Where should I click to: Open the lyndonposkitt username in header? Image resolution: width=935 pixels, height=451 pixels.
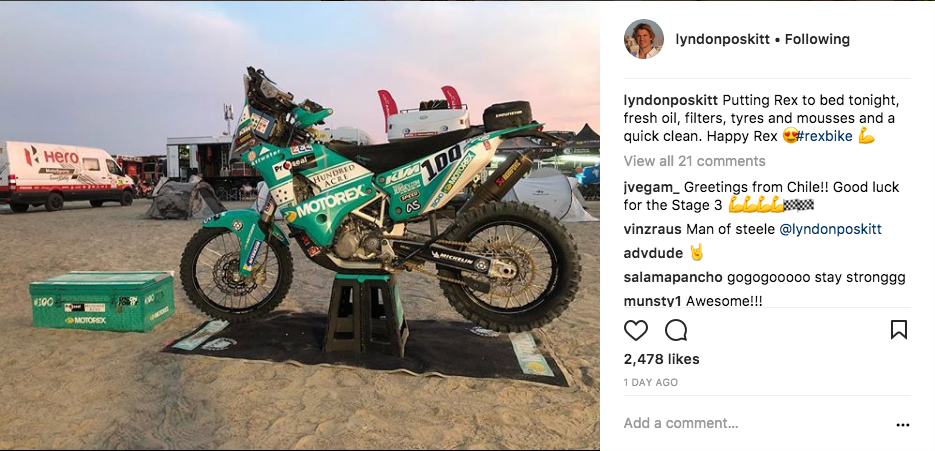tap(722, 39)
